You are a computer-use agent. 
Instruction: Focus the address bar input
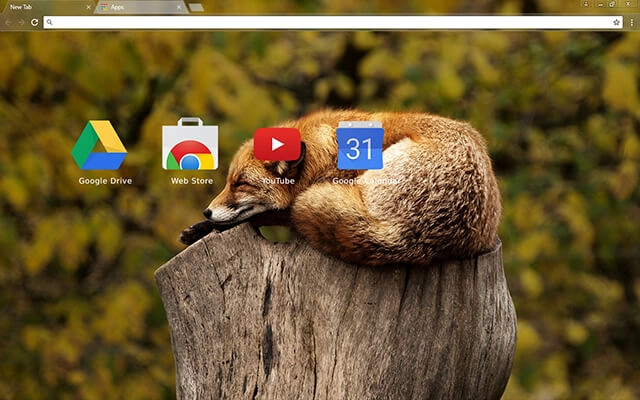point(333,22)
